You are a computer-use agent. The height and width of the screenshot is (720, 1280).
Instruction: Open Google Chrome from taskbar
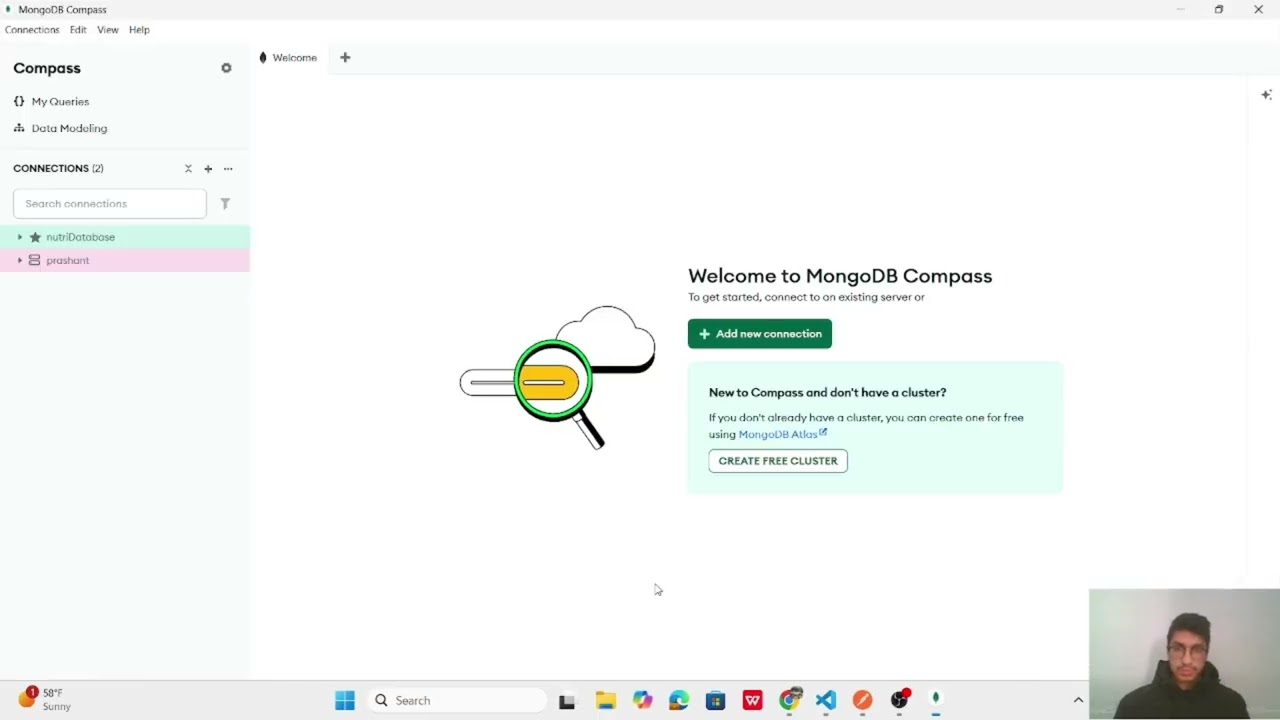(790, 700)
